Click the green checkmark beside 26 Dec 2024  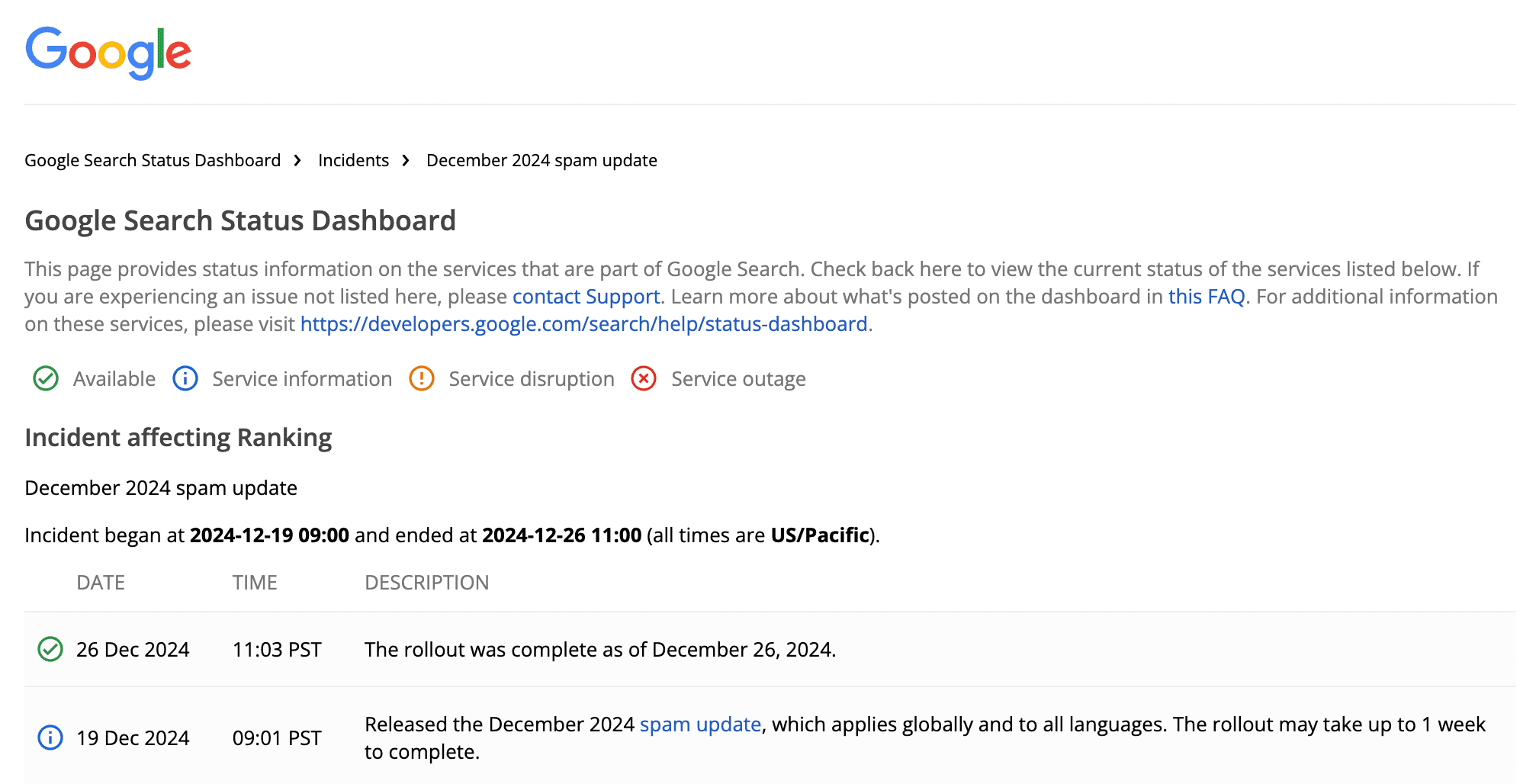50,649
